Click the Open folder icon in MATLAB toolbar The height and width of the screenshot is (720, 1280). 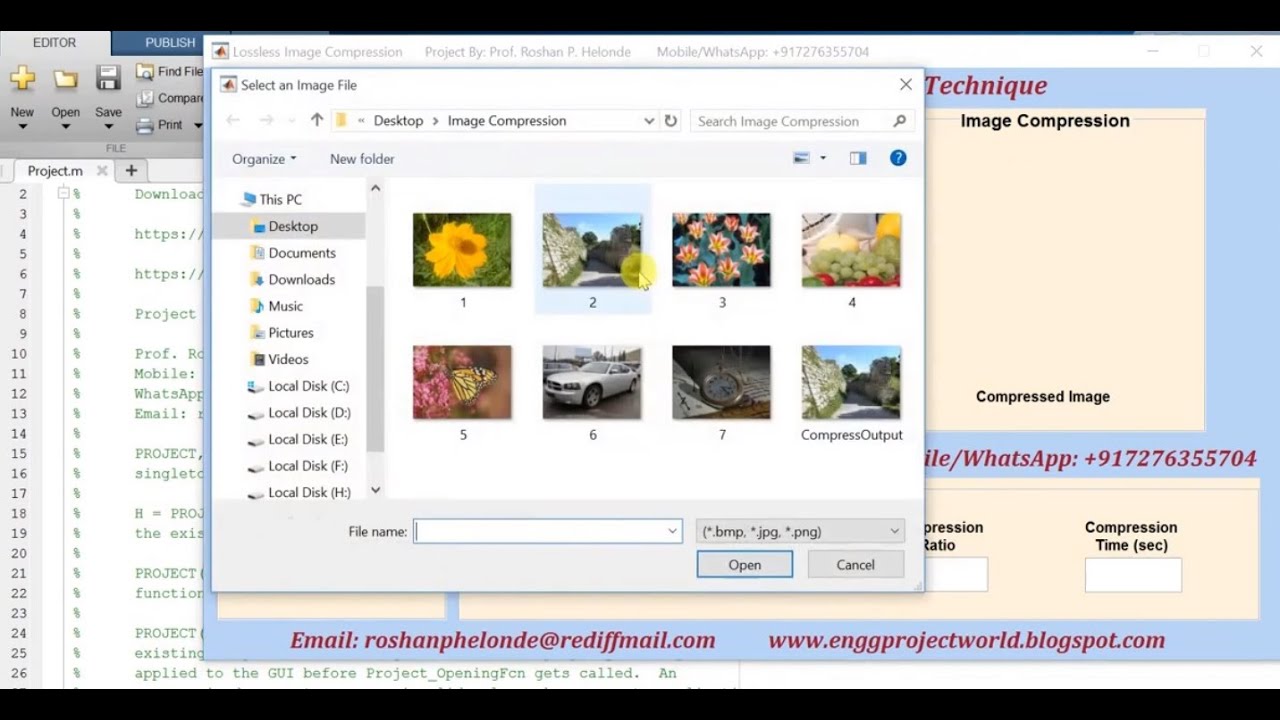[x=66, y=79]
